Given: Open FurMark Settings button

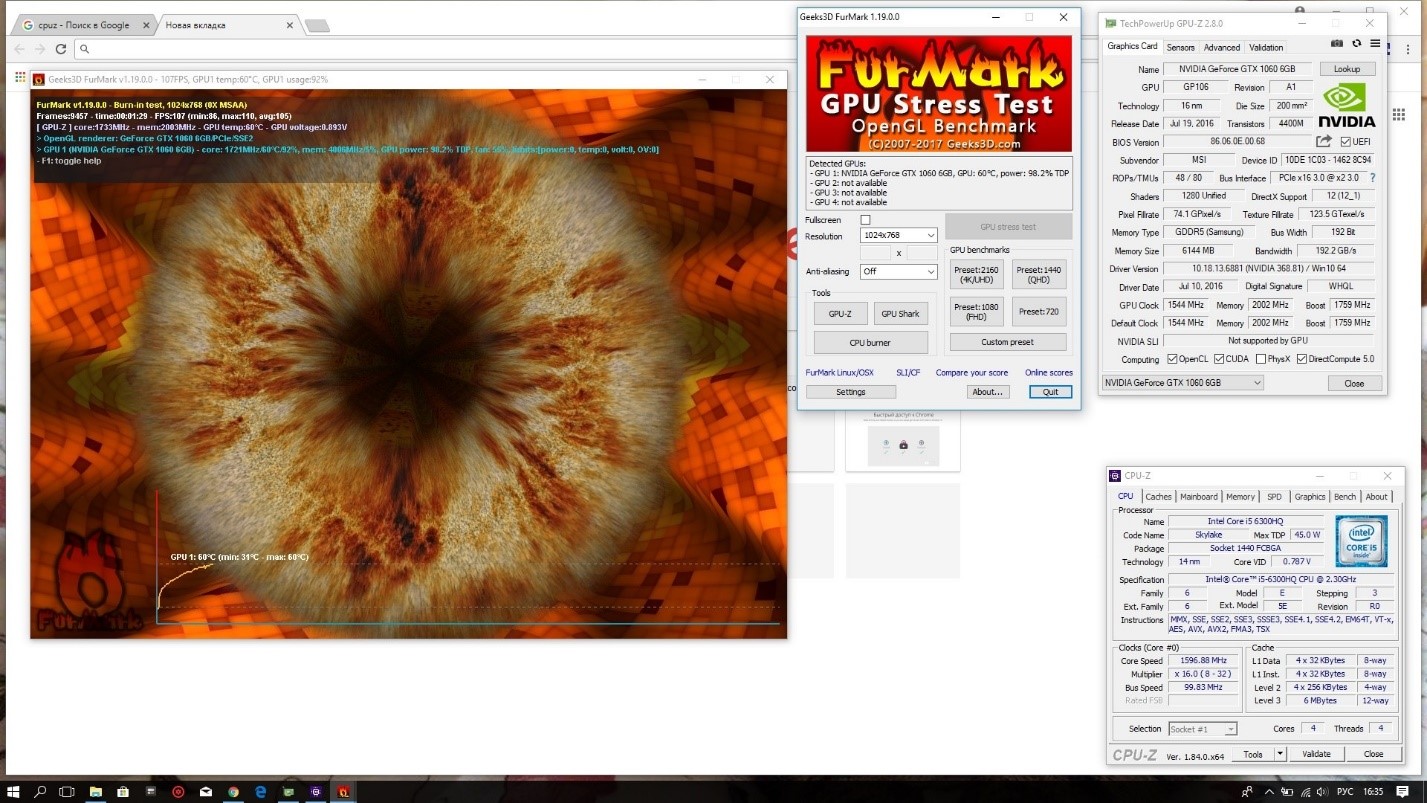Looking at the screenshot, I should (x=851, y=392).
